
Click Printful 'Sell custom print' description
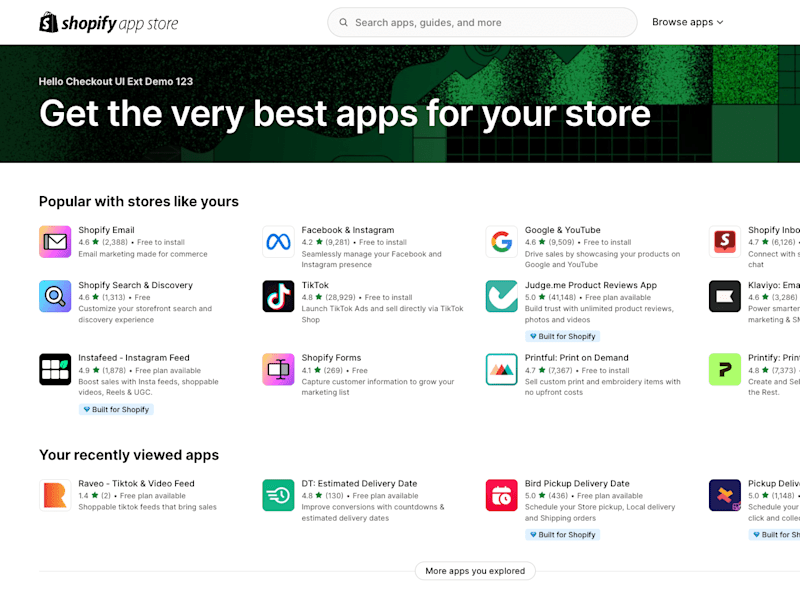(x=603, y=387)
